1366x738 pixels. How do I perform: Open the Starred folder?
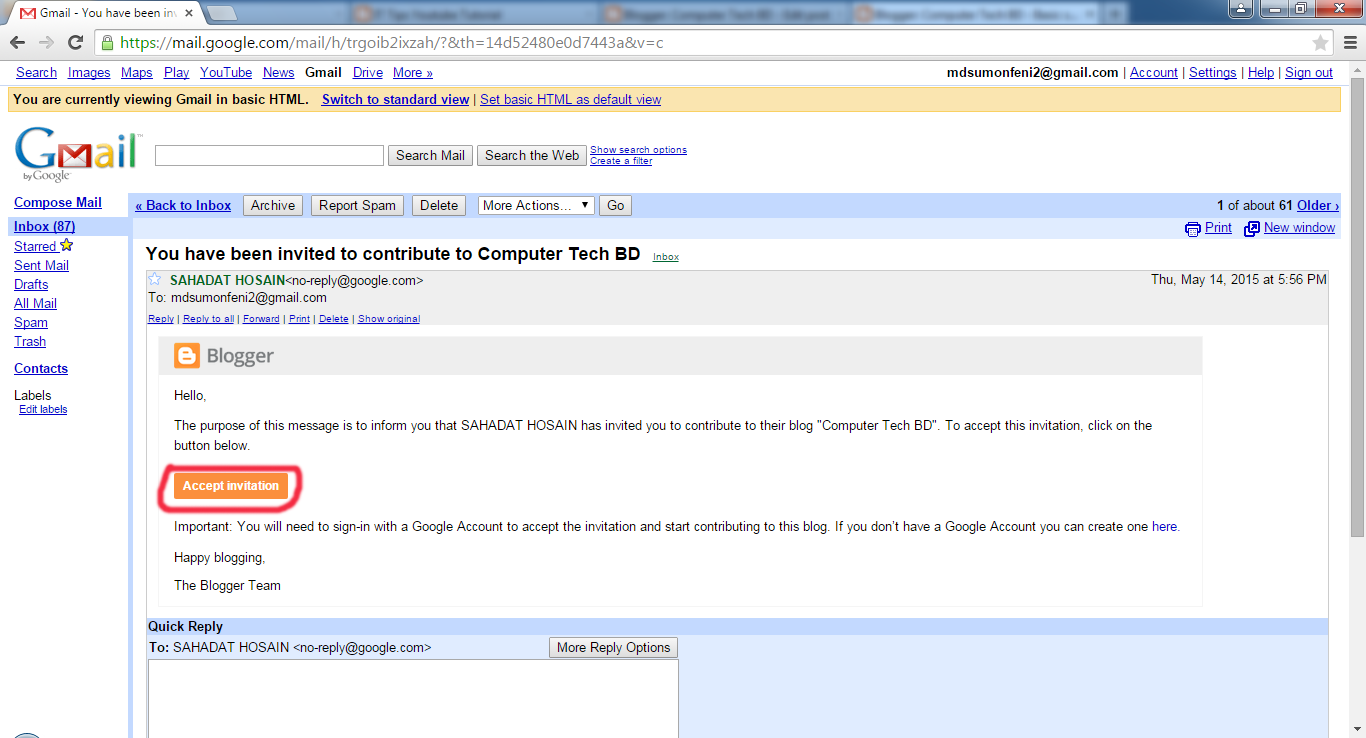tap(35, 246)
